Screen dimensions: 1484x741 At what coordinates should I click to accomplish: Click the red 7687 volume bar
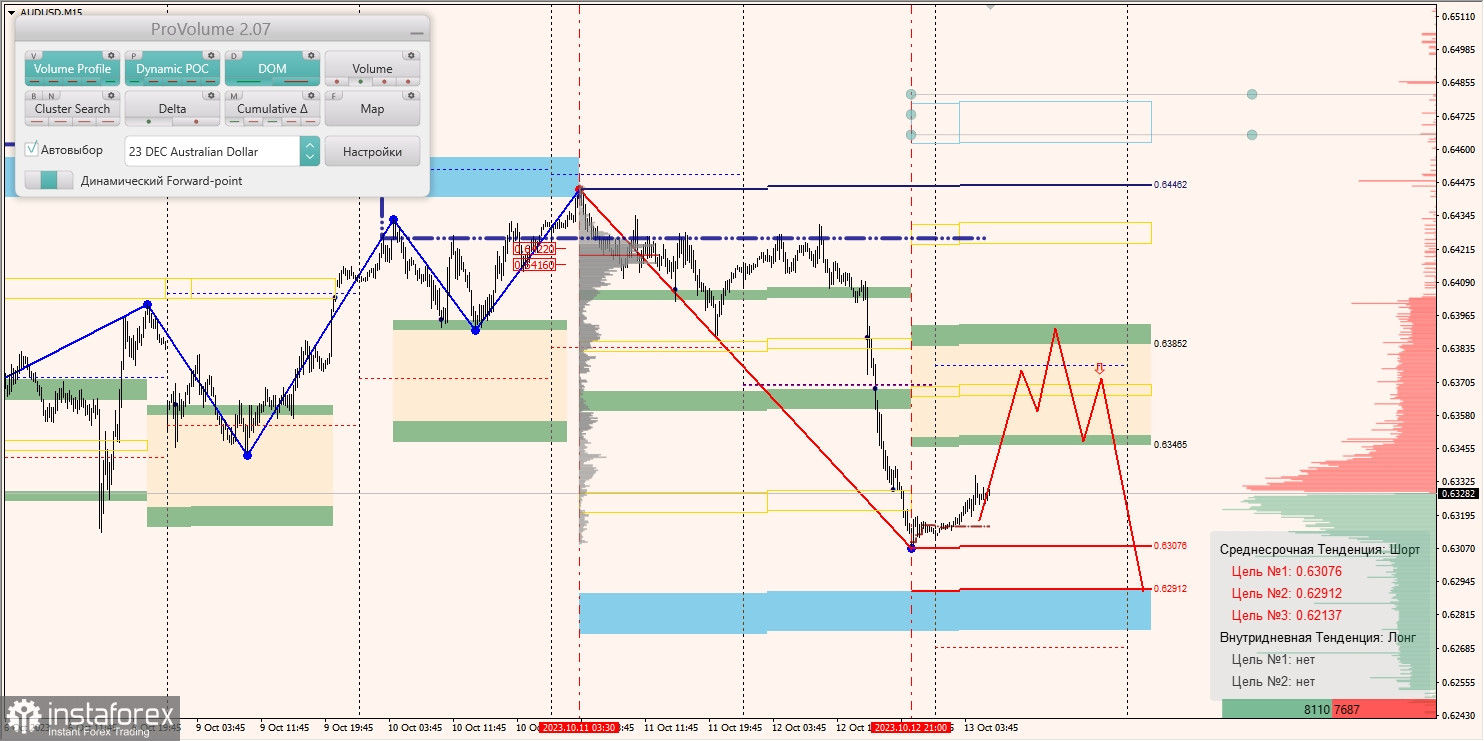pos(1384,709)
